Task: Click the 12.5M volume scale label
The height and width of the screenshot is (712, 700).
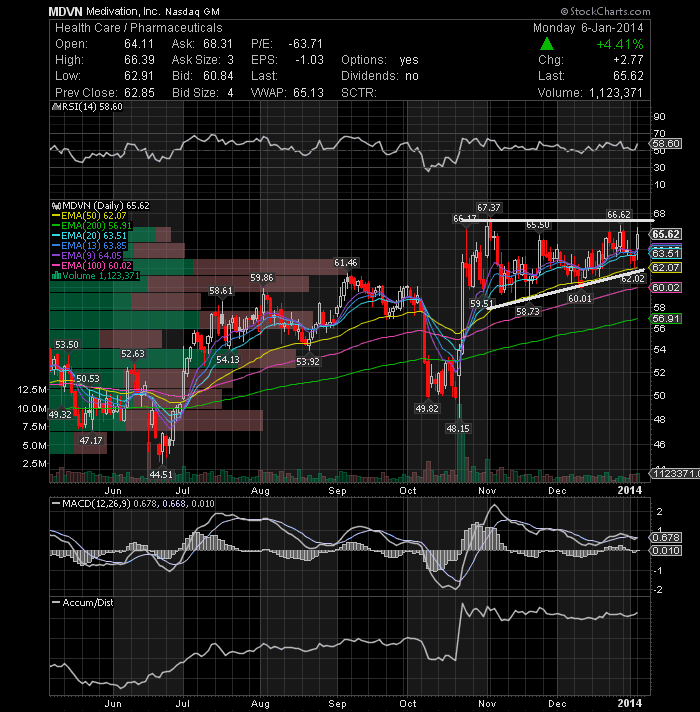Action: pos(32,390)
